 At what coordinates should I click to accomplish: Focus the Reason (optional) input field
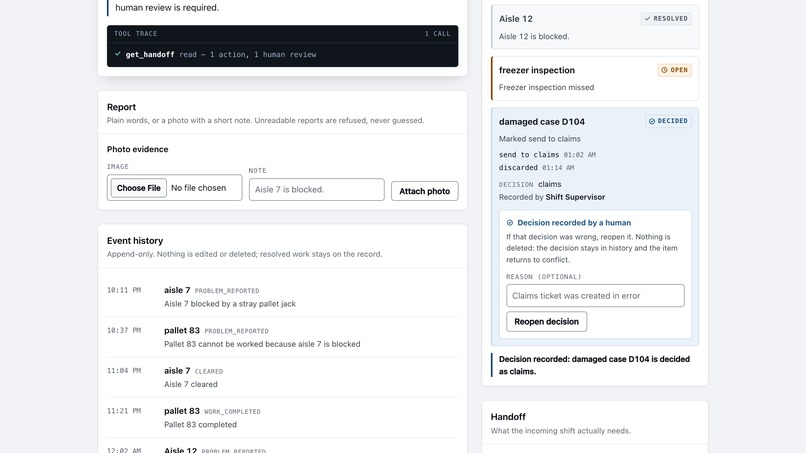pos(595,296)
